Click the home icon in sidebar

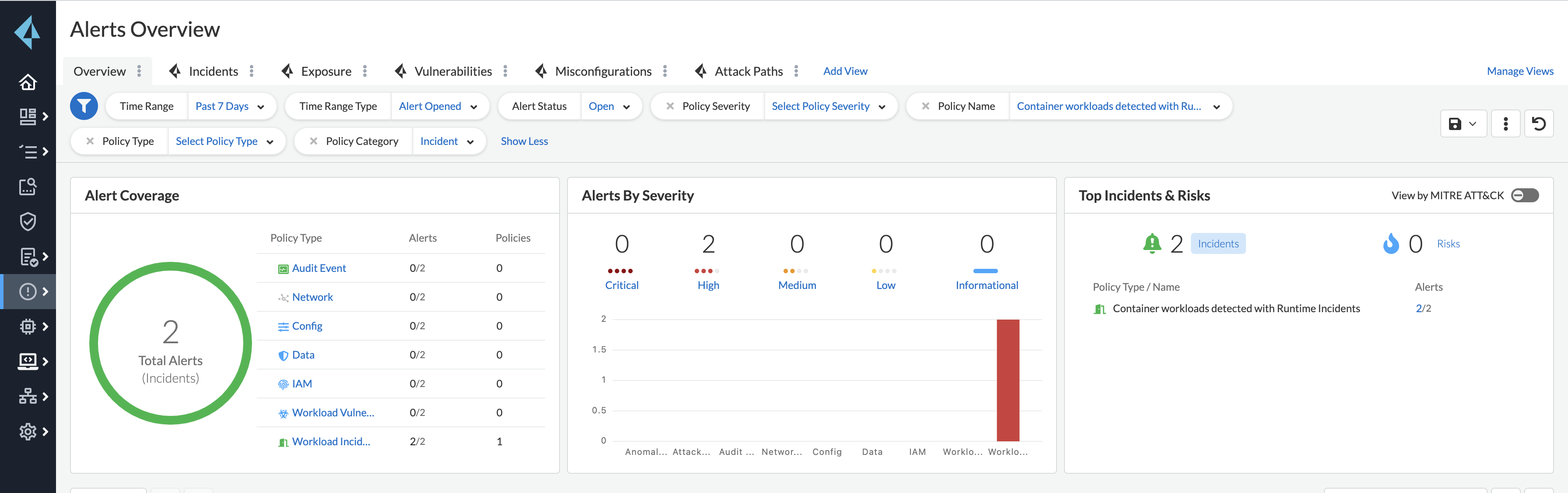(28, 82)
